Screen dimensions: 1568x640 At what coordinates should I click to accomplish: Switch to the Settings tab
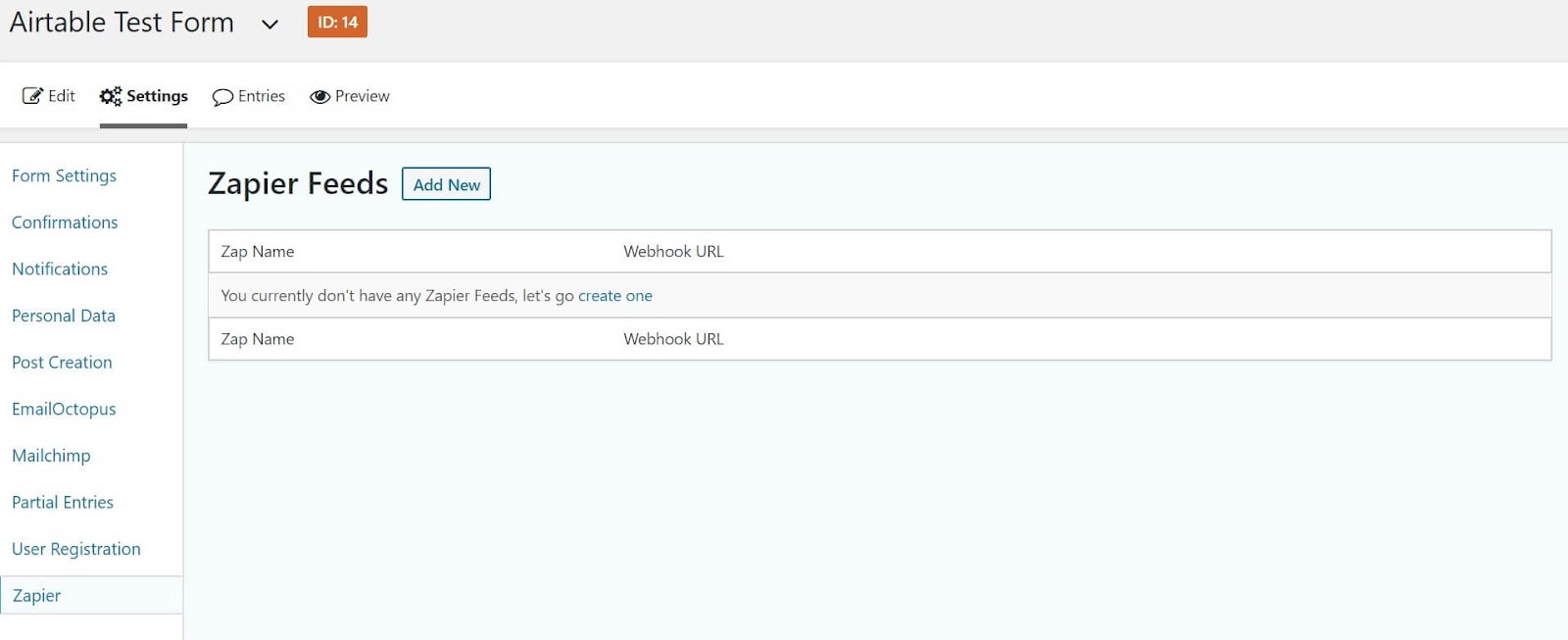tap(143, 96)
